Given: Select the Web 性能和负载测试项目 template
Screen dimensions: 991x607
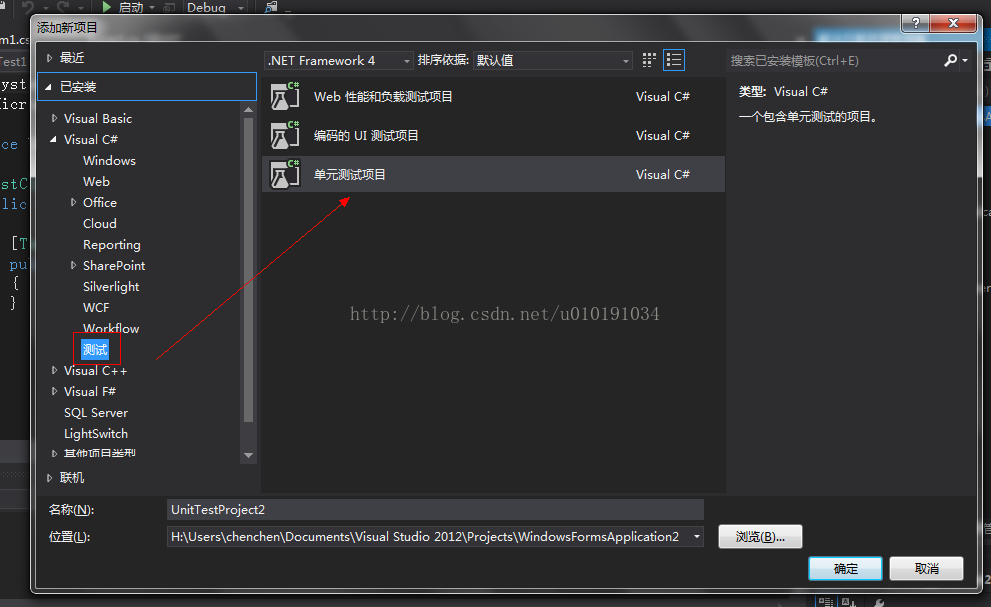Looking at the screenshot, I should pos(493,97).
